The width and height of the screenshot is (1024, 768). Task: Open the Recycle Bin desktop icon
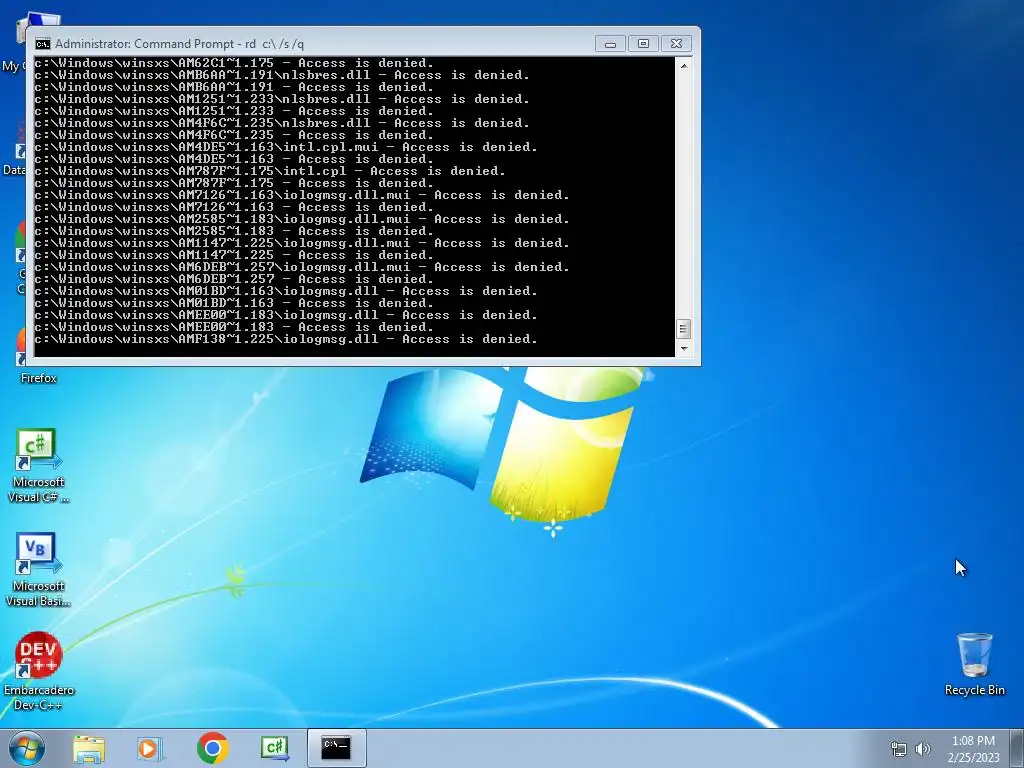click(974, 664)
